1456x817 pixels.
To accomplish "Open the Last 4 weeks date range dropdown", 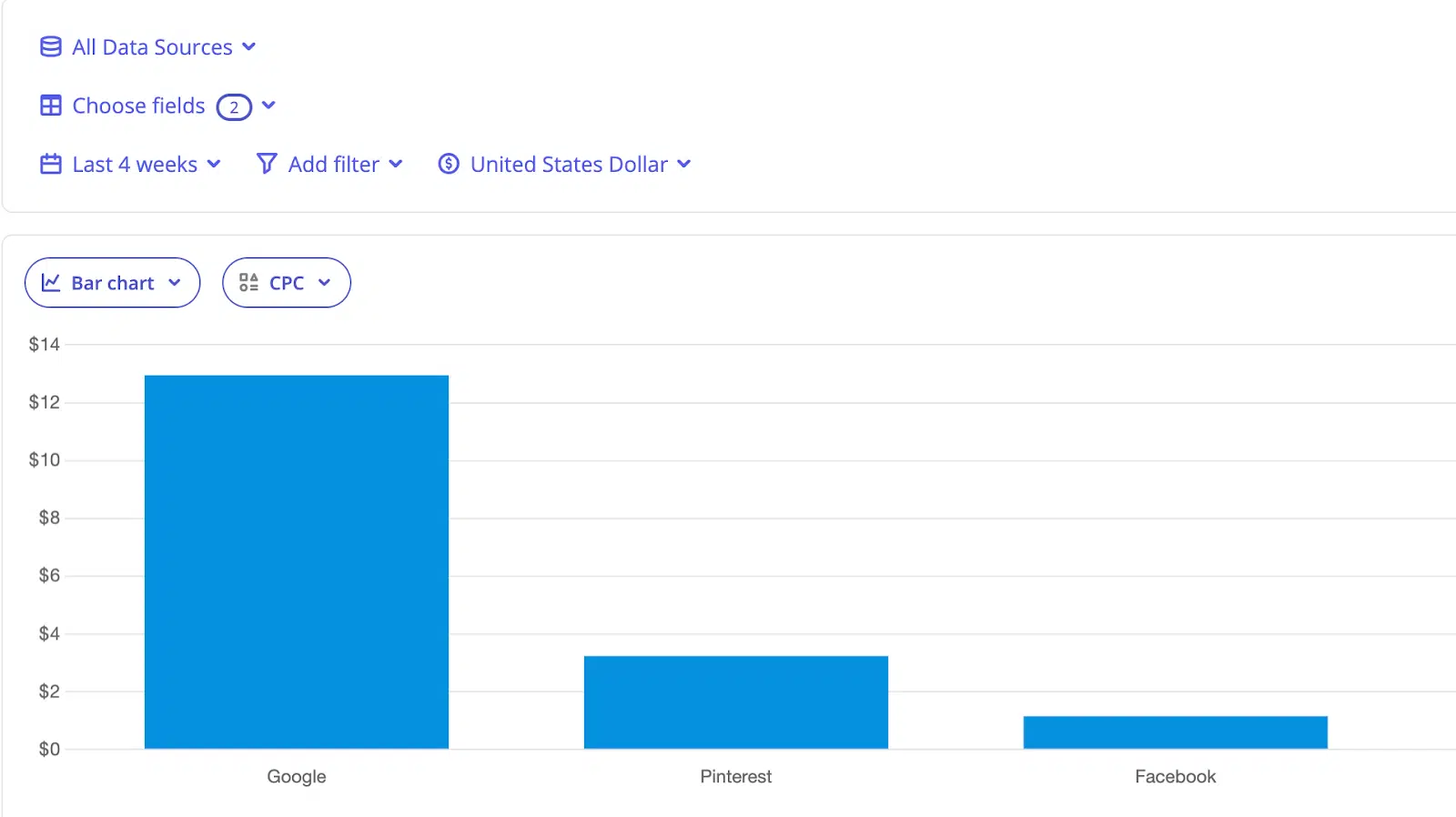I will point(131,165).
